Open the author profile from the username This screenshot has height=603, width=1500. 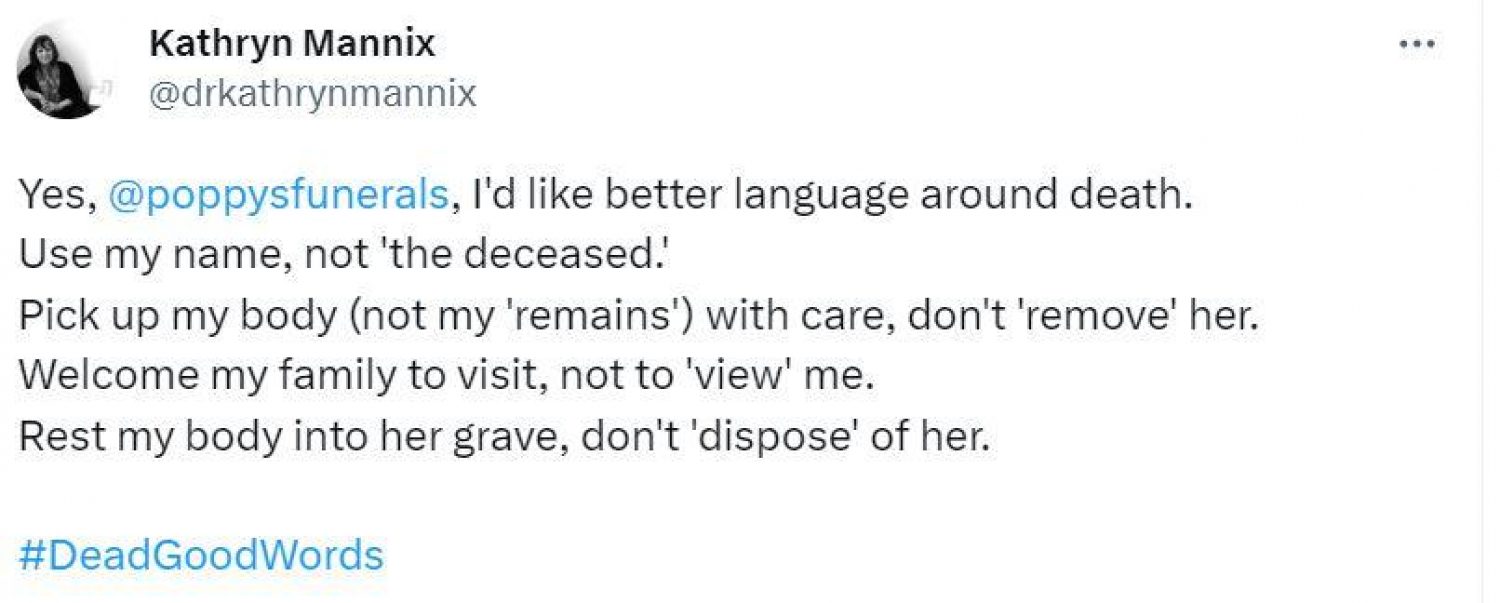[311, 94]
